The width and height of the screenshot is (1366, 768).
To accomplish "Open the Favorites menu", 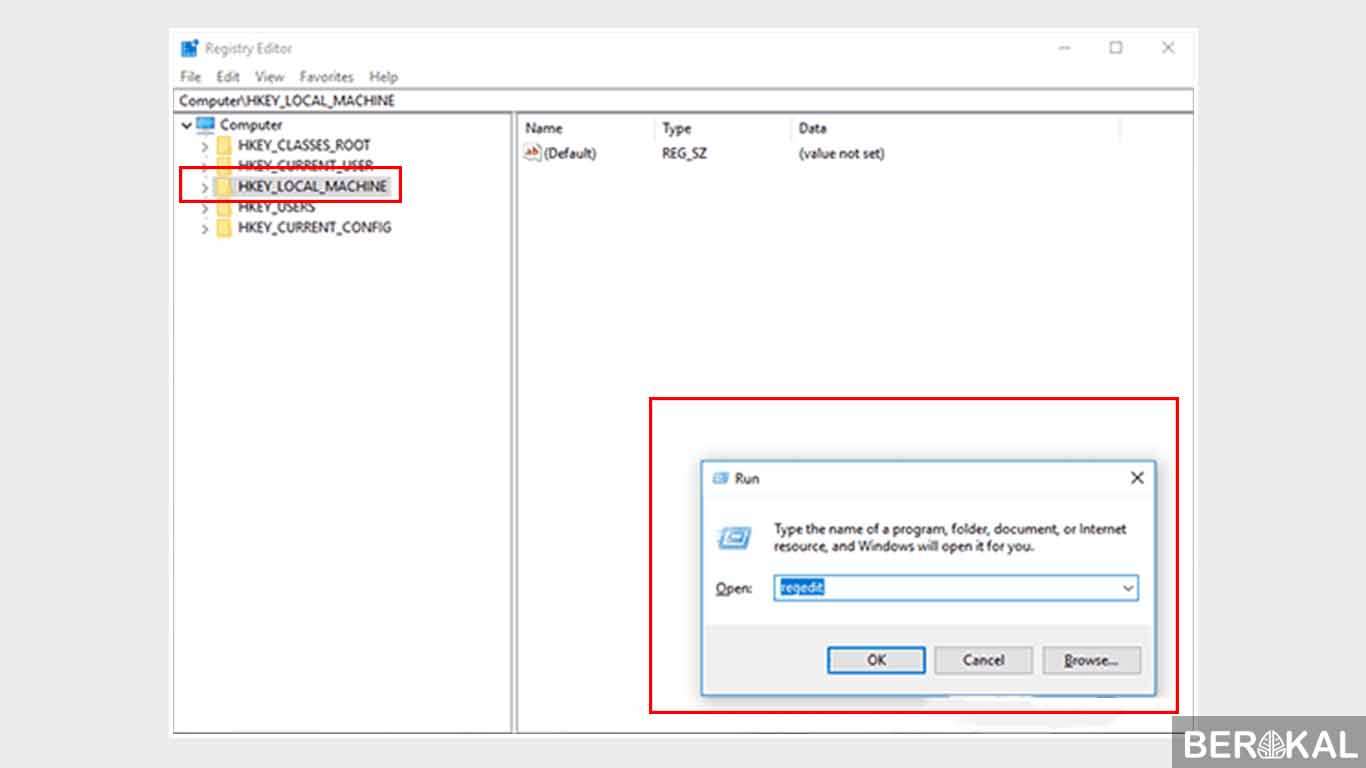I will pyautogui.click(x=327, y=77).
